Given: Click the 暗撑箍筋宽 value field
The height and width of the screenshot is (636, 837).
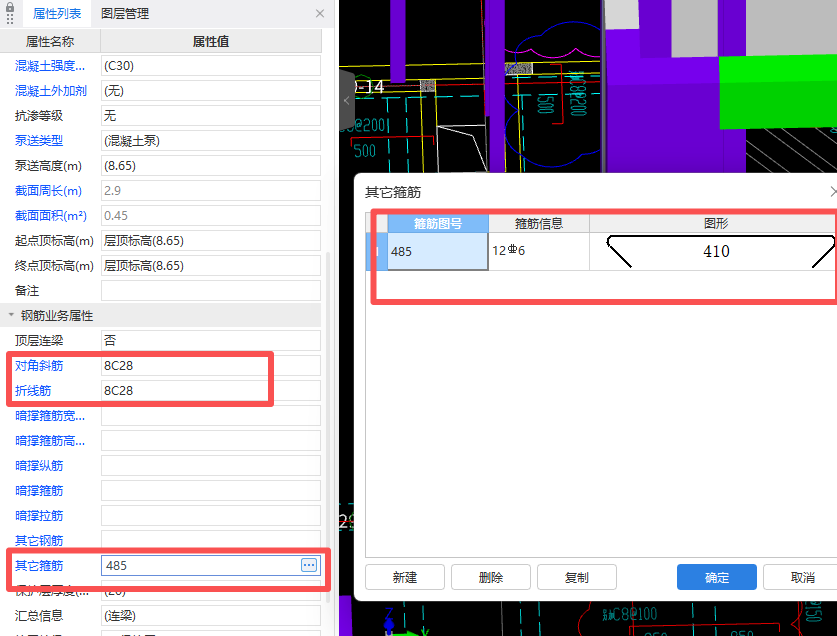Looking at the screenshot, I should pos(211,415).
